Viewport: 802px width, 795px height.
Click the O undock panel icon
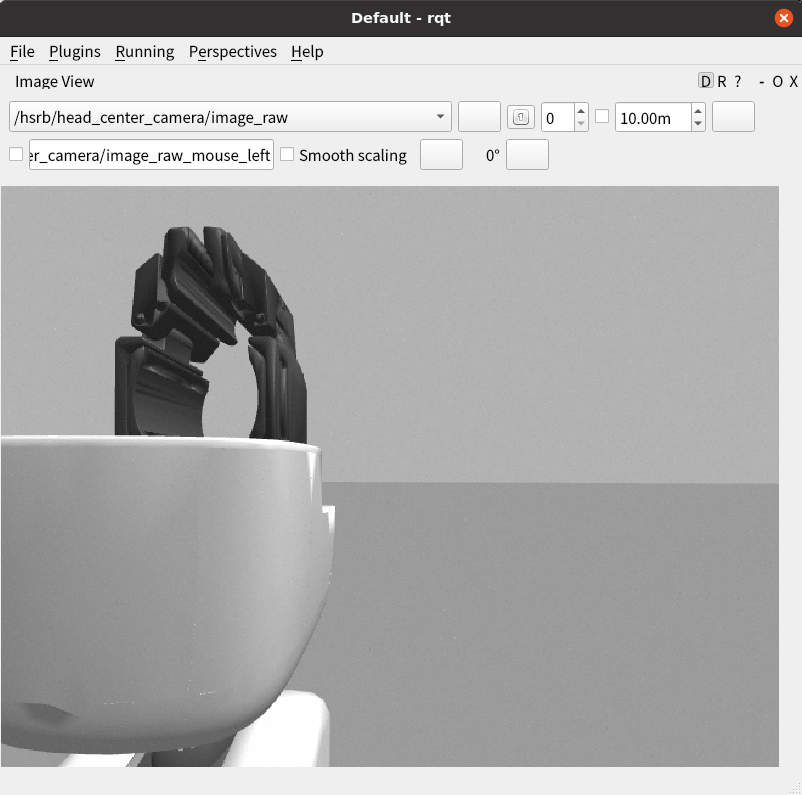[777, 82]
